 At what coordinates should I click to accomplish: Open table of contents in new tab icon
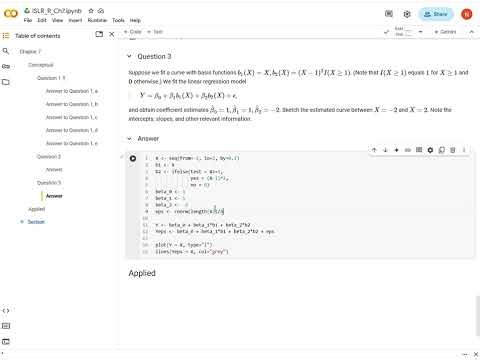point(99,34)
